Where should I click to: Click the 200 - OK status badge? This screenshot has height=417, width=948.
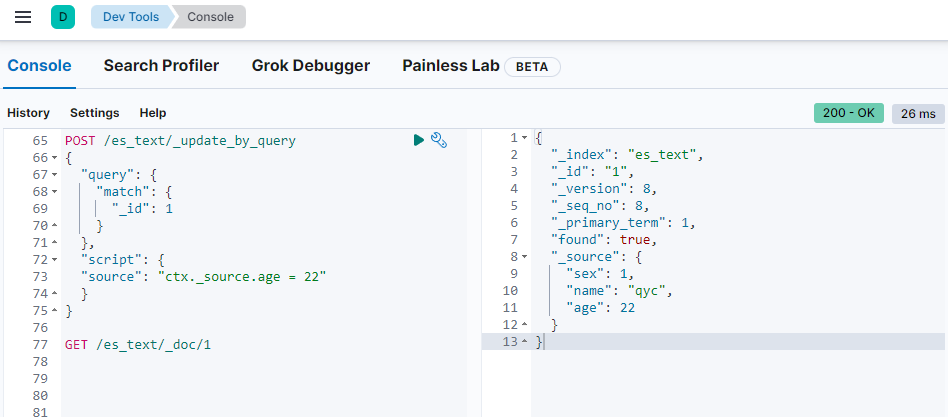(849, 113)
